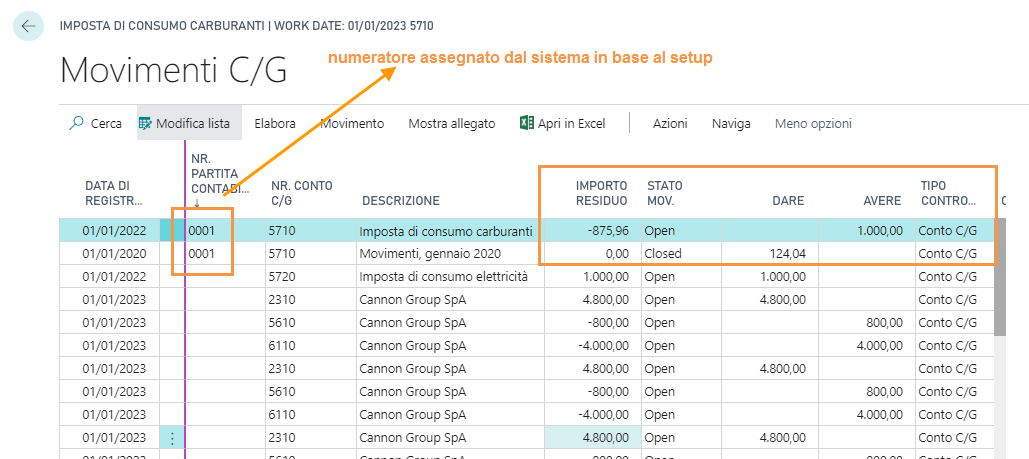Click the back arrow button
1029x459 pixels.
(27, 26)
